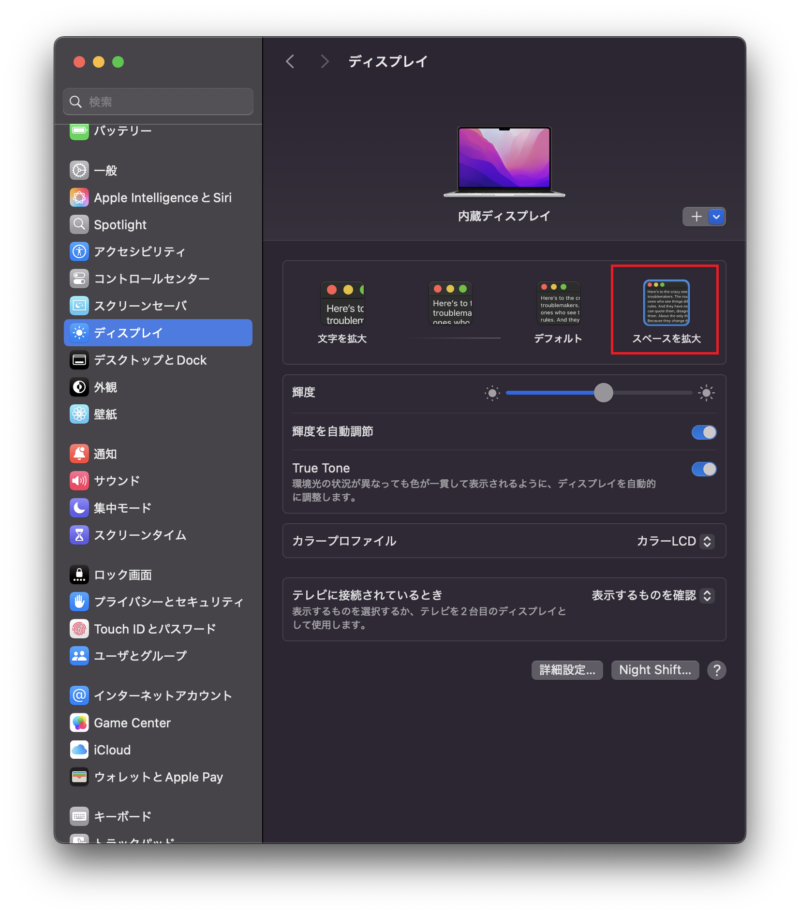Open the Keyboard (キーボード) icon
The width and height of the screenshot is (800, 915).
point(79,816)
